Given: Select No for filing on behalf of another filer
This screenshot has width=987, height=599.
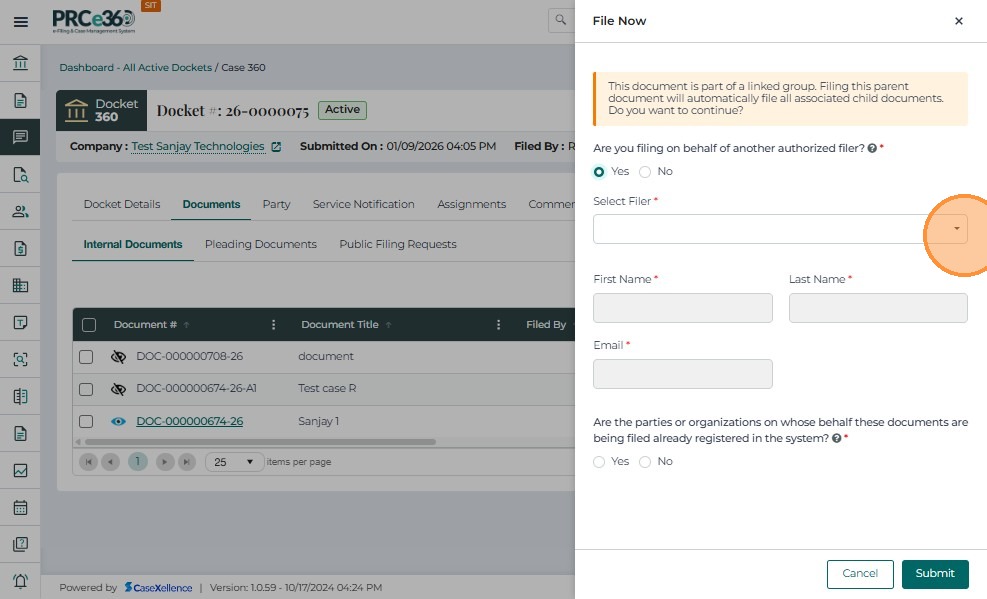Looking at the screenshot, I should (645, 172).
